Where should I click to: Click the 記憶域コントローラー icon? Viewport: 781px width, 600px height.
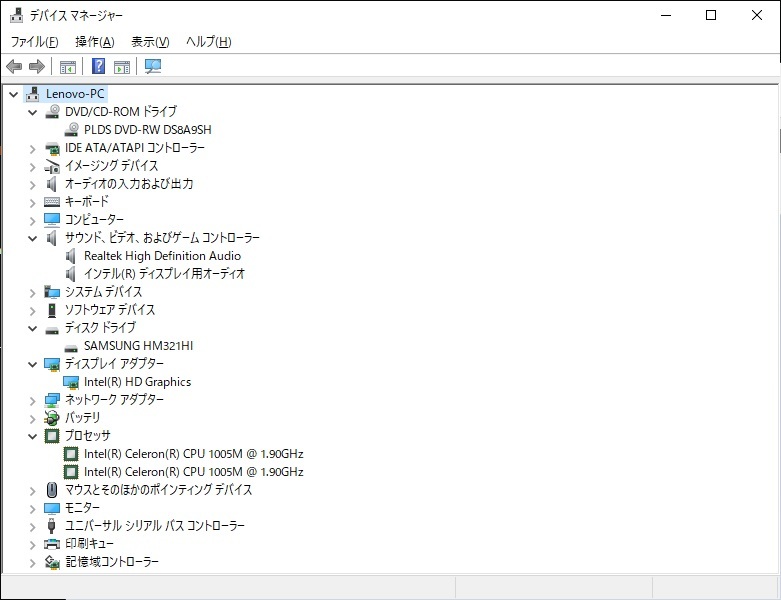tap(52, 562)
